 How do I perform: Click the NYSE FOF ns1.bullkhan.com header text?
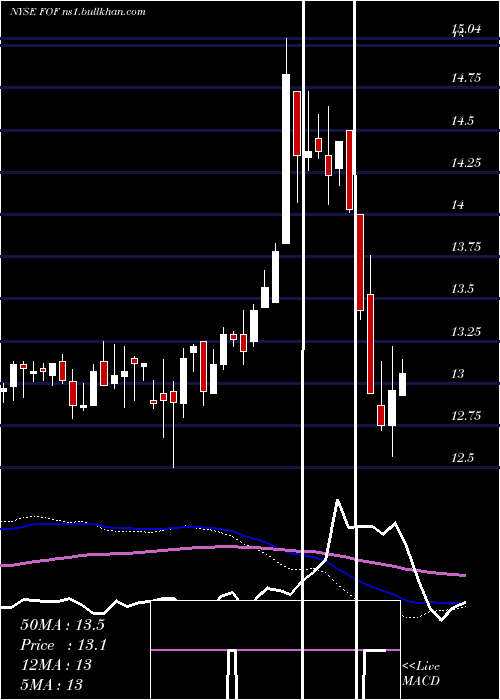[x=78, y=11]
